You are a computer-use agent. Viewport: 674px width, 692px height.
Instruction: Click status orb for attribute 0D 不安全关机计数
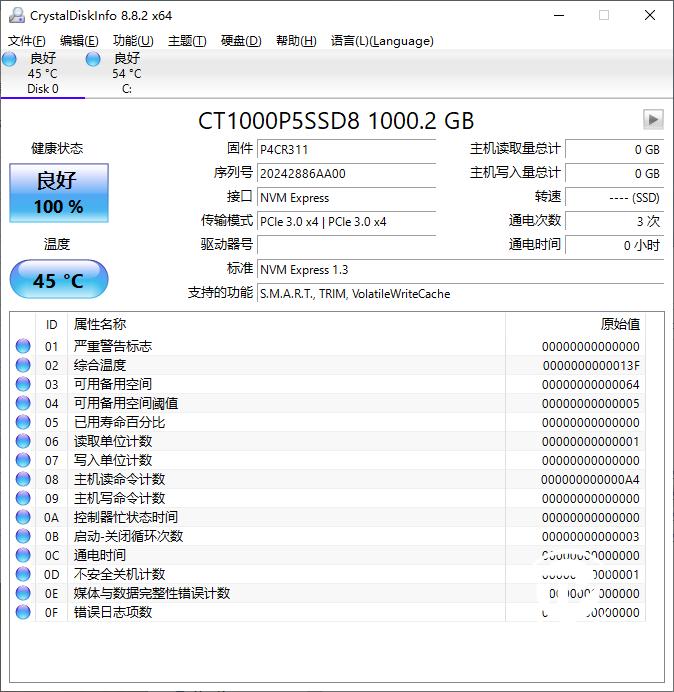coord(23,574)
